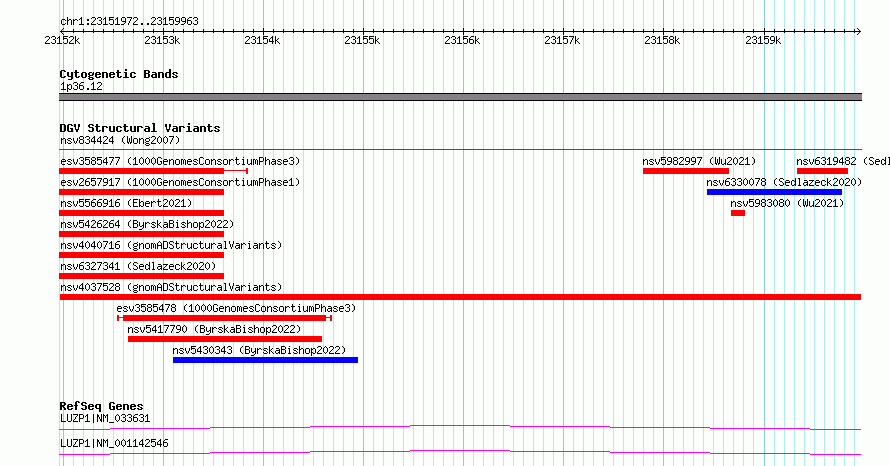The height and width of the screenshot is (466, 890).
Task: Open the nsv5982997 (Wu2021) variant label
Action: tap(699, 161)
